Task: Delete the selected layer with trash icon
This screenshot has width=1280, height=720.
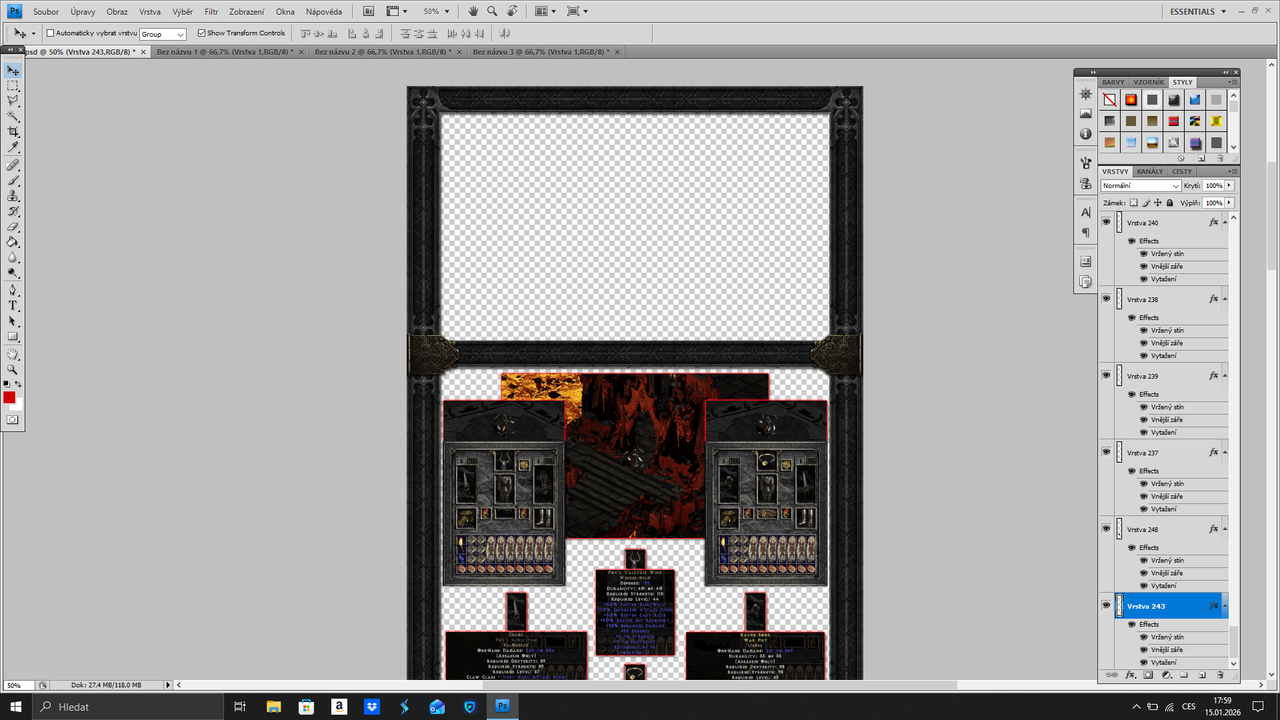Action: (1220, 675)
